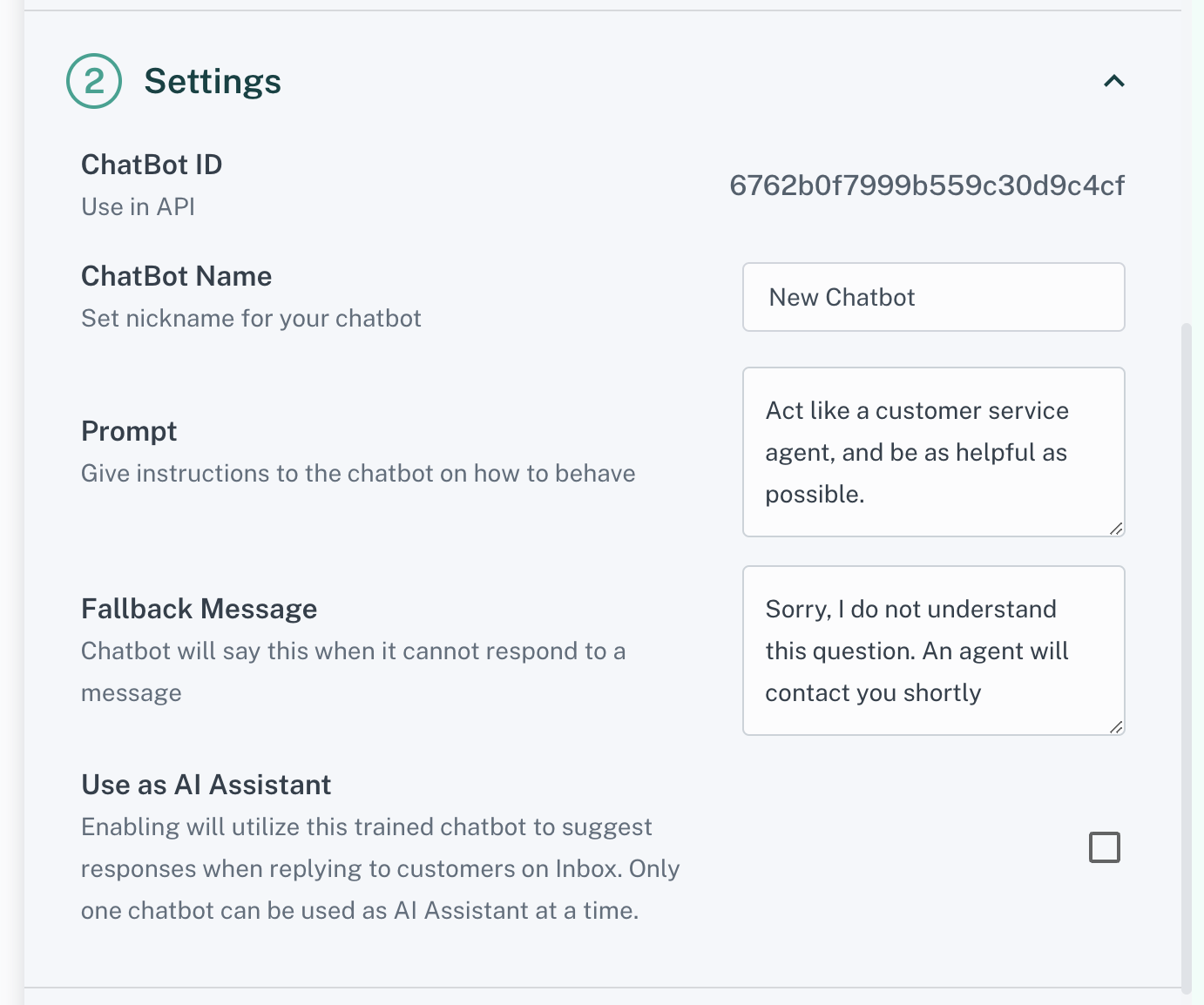The image size is (1204, 1005).
Task: Click the Settings section heading
Action: 213,81
